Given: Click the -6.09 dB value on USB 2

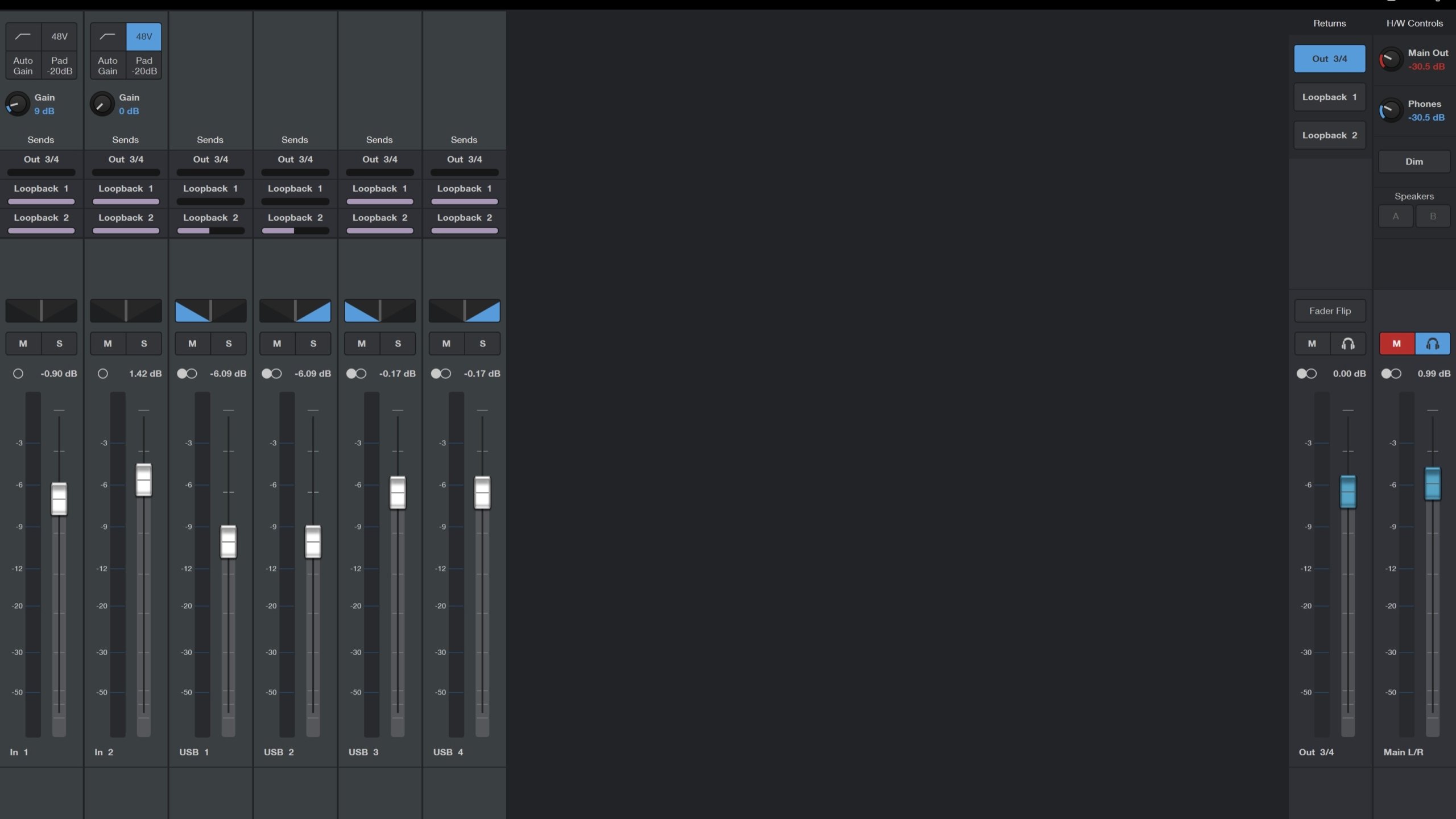Looking at the screenshot, I should pyautogui.click(x=312, y=374).
